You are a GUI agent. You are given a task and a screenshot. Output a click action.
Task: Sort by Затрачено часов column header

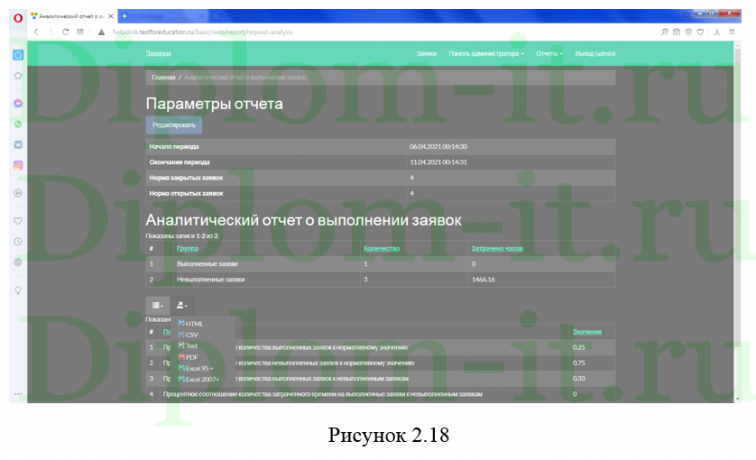click(497, 248)
